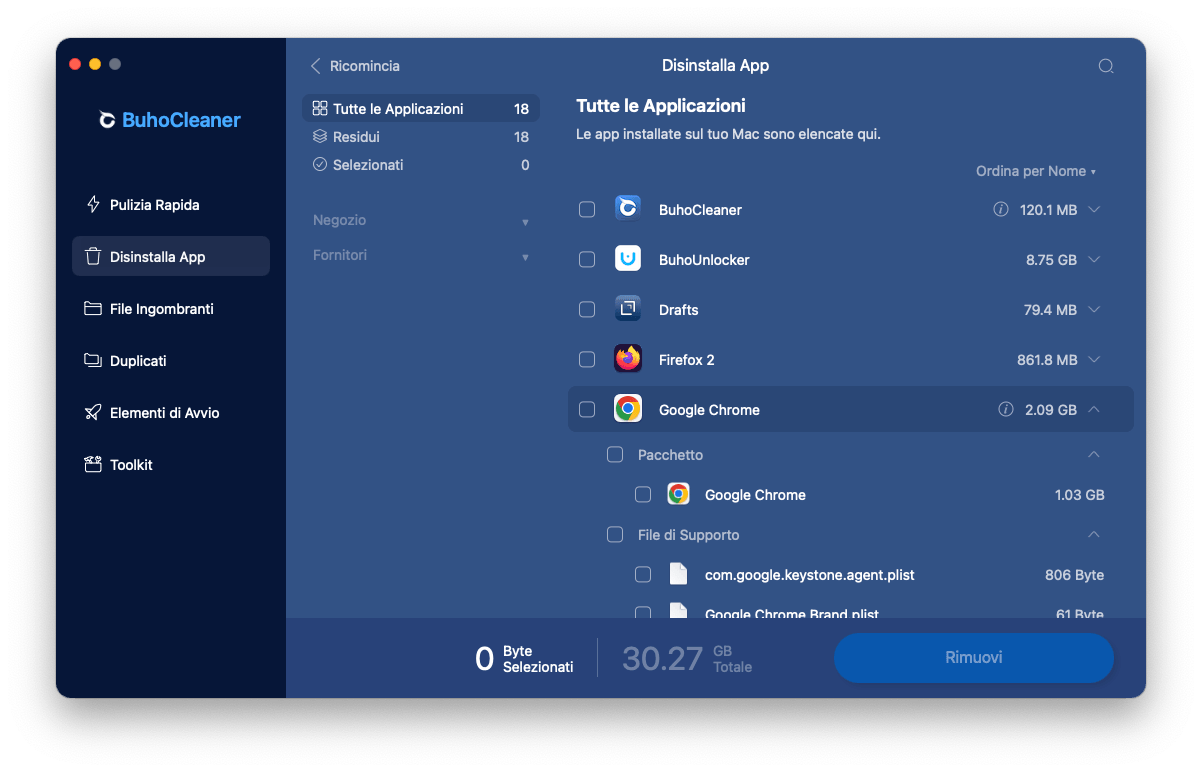
Task: Click the info icon on Google Chrome row
Action: (1006, 410)
